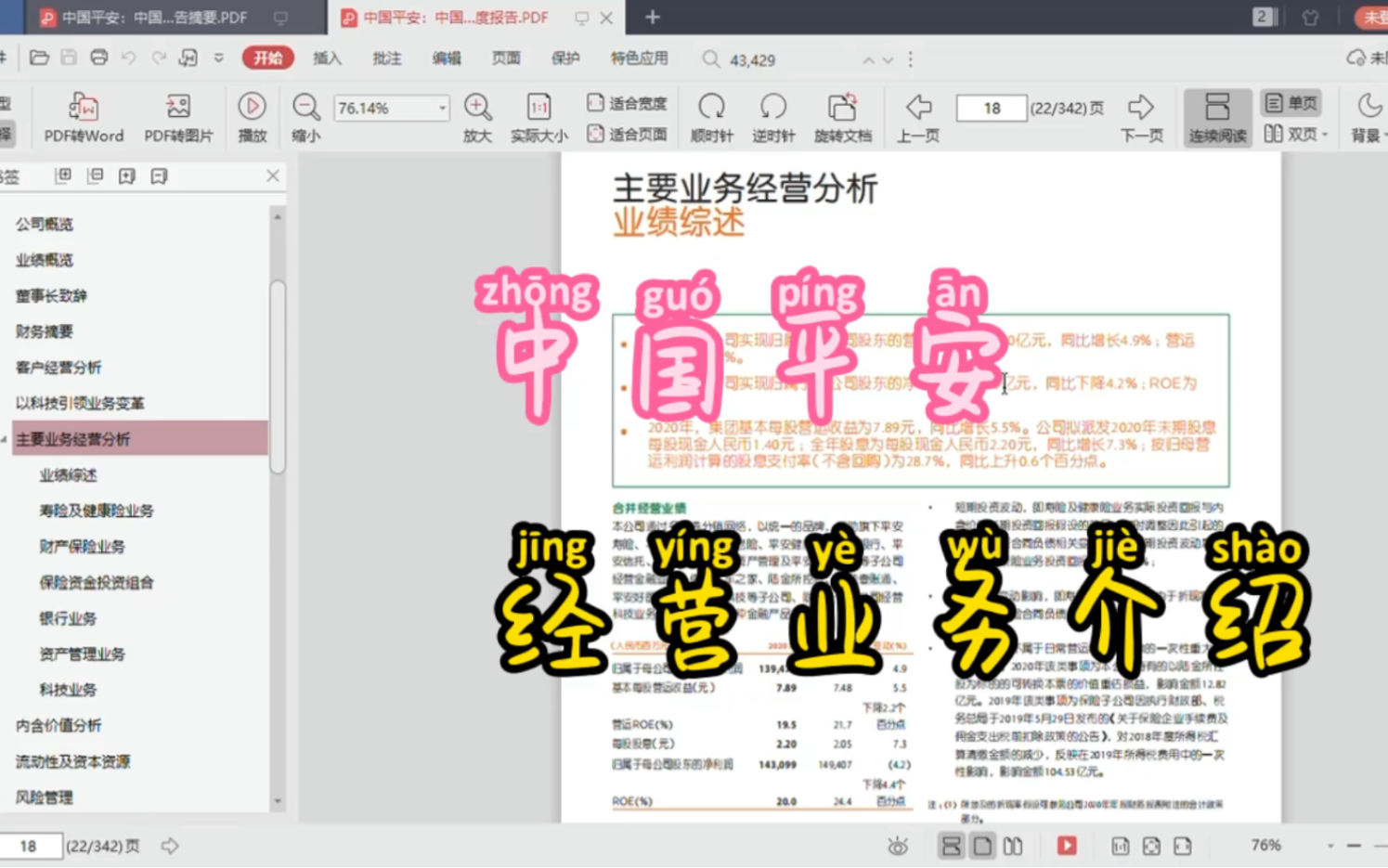Start slideshow with 播放 button
This screenshot has width=1388, height=868.
[252, 118]
